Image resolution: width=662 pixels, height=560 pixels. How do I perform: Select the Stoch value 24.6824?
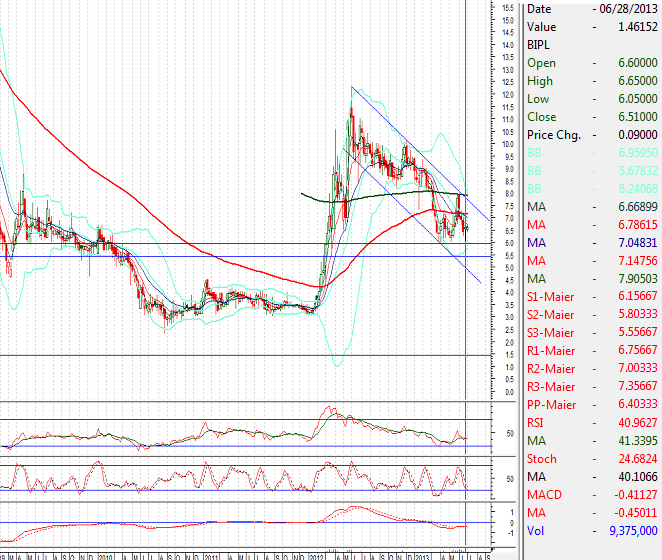[x=638, y=459]
